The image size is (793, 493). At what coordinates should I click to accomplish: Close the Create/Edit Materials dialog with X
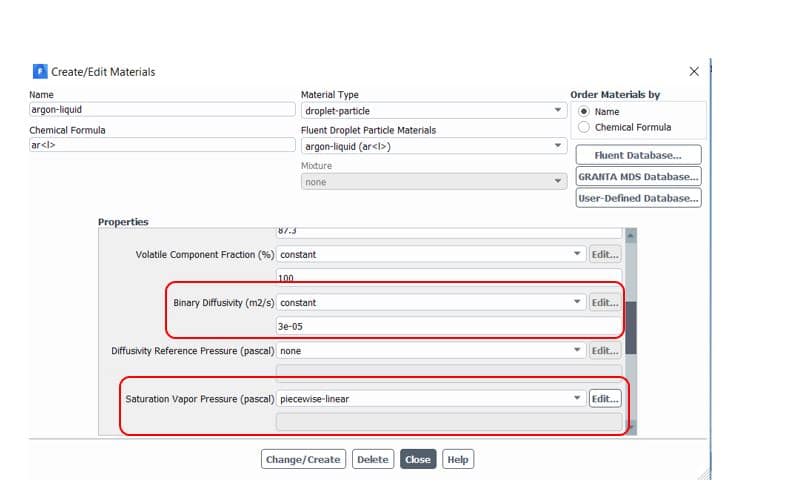(694, 72)
